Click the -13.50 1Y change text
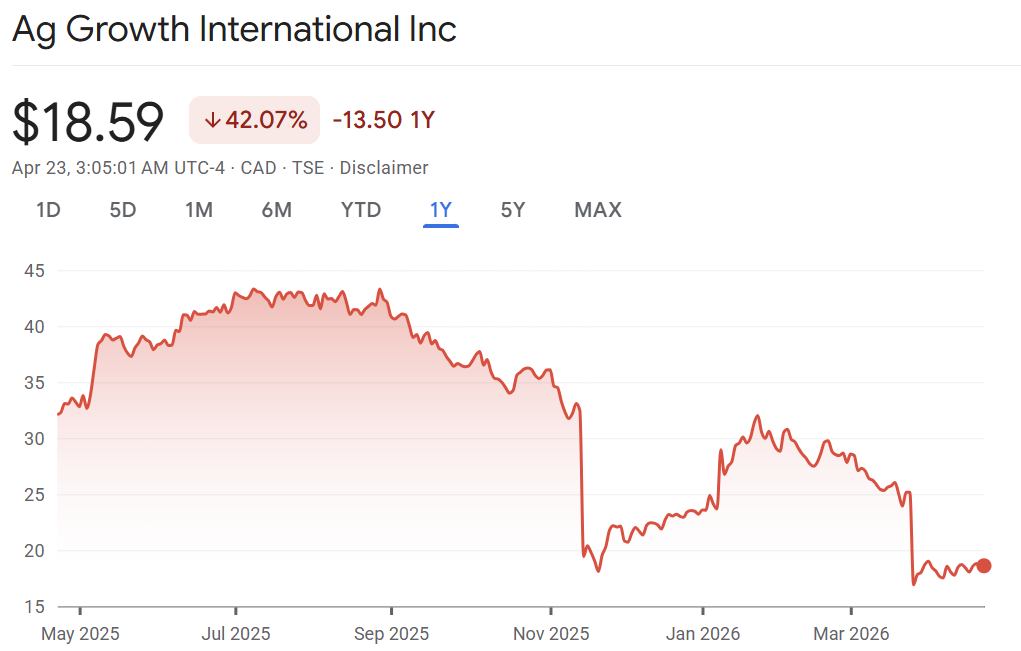 coord(384,120)
